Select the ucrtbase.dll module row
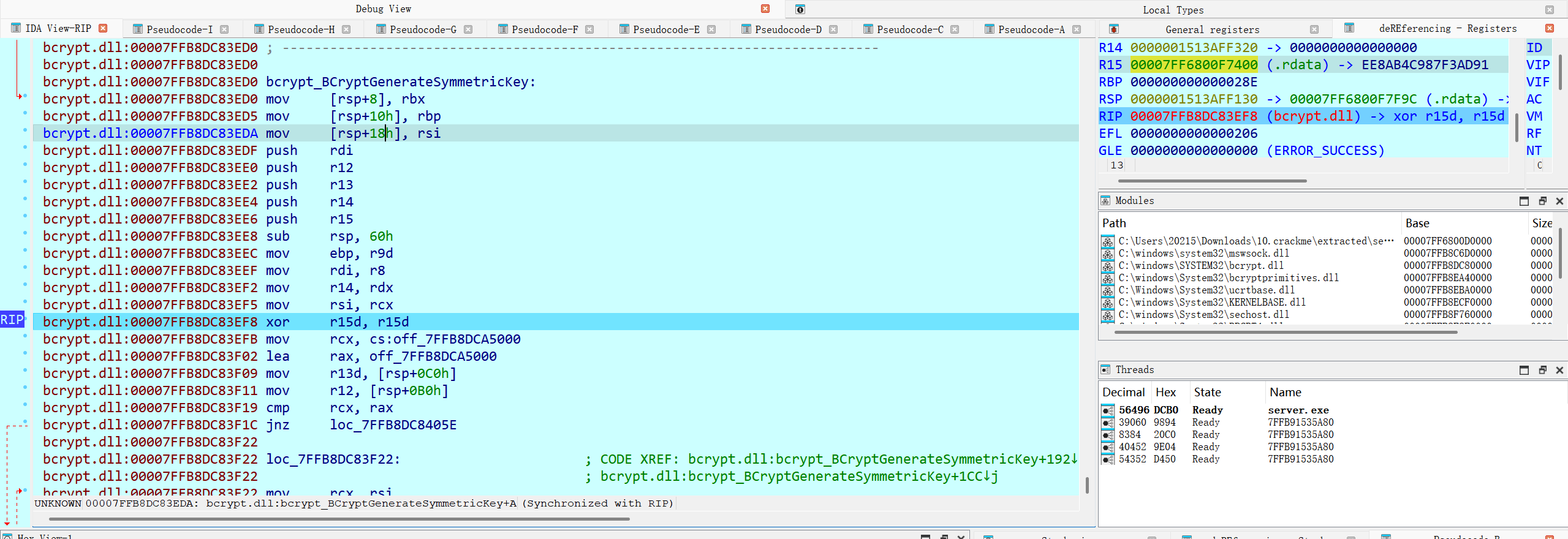Image resolution: width=1568 pixels, height=539 pixels. point(1327,290)
